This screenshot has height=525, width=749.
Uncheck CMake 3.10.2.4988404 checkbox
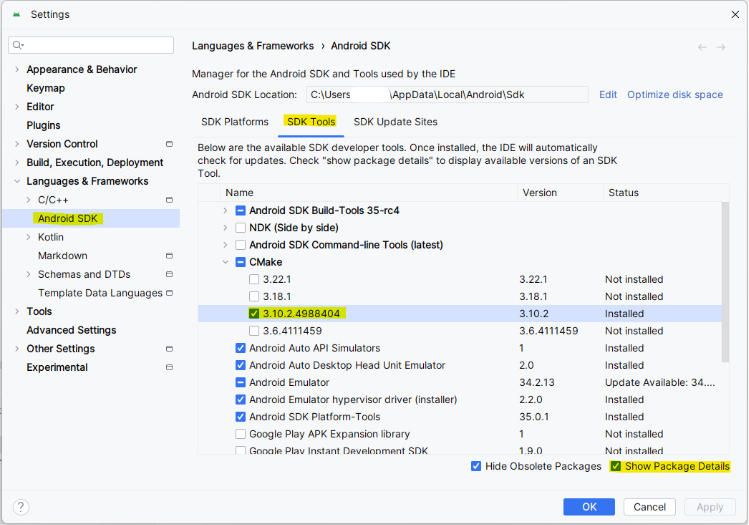pos(254,314)
